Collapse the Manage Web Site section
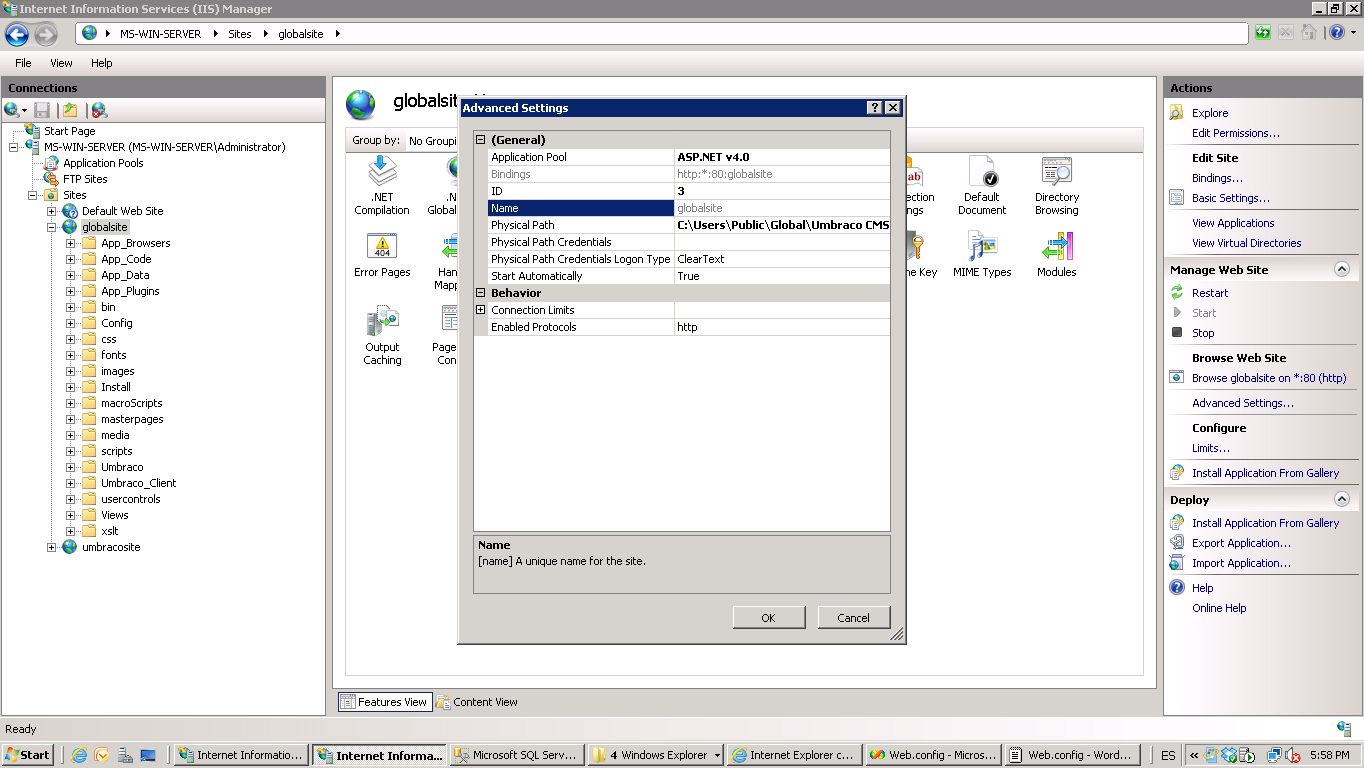The width and height of the screenshot is (1364, 768). tap(1342, 269)
